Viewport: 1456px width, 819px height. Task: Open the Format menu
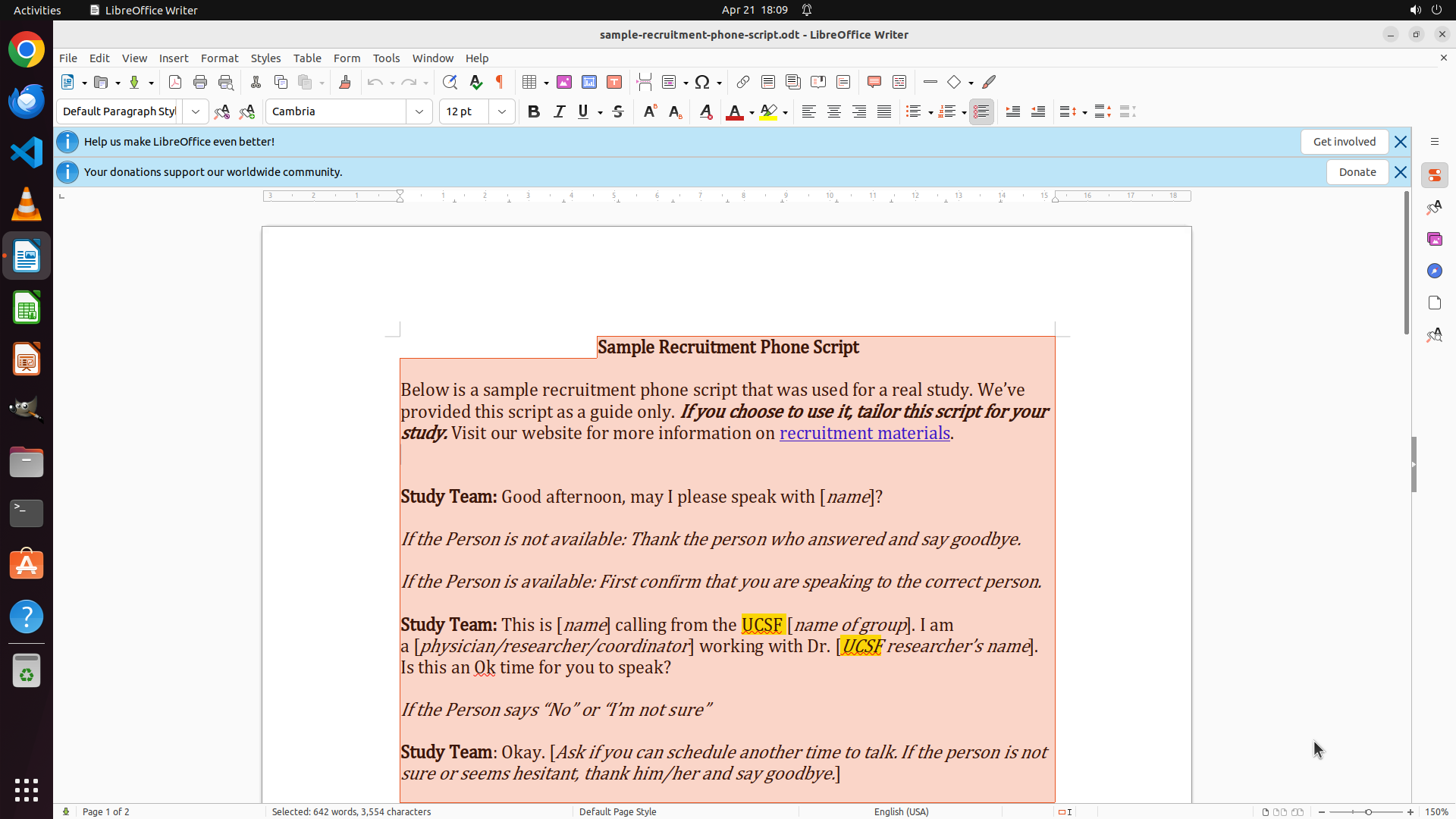coord(219,58)
